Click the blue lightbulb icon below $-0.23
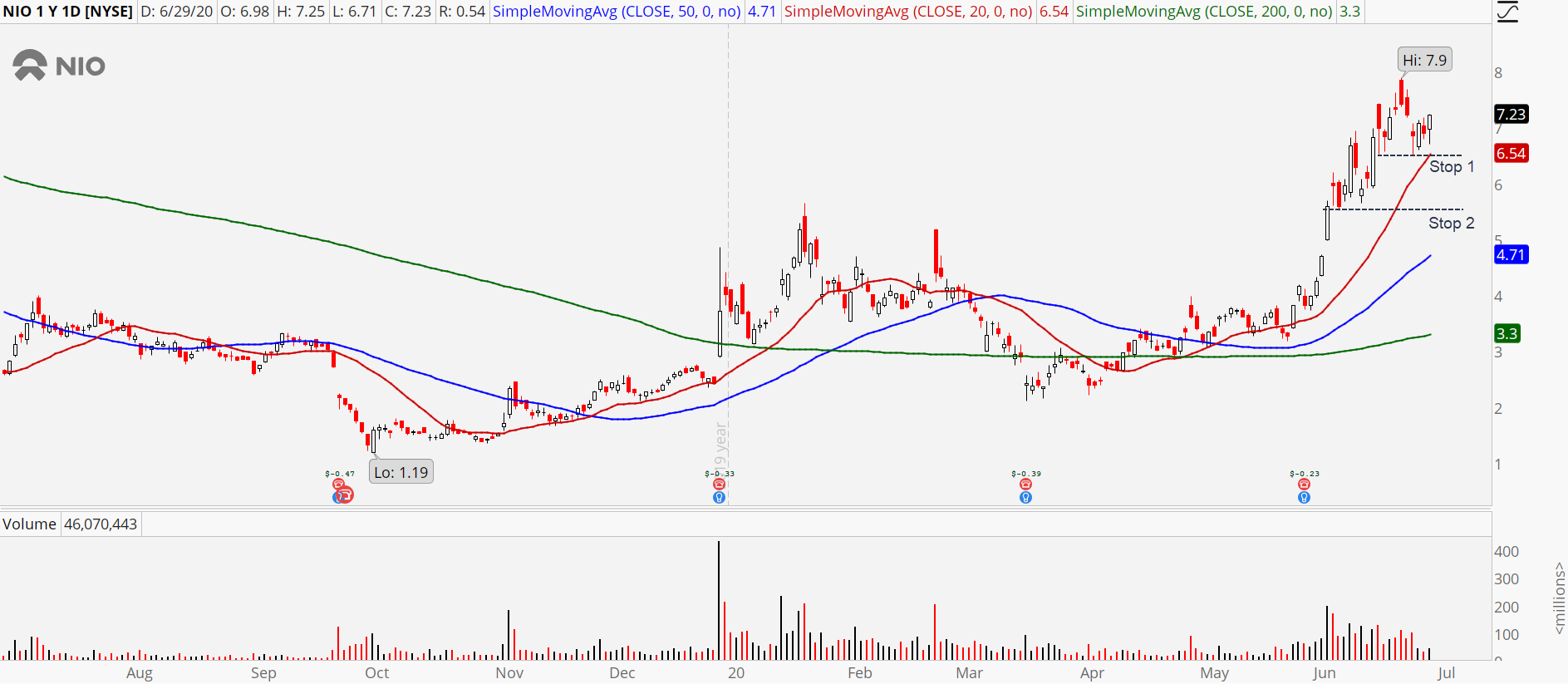The height and width of the screenshot is (684, 1568). coord(1305,497)
